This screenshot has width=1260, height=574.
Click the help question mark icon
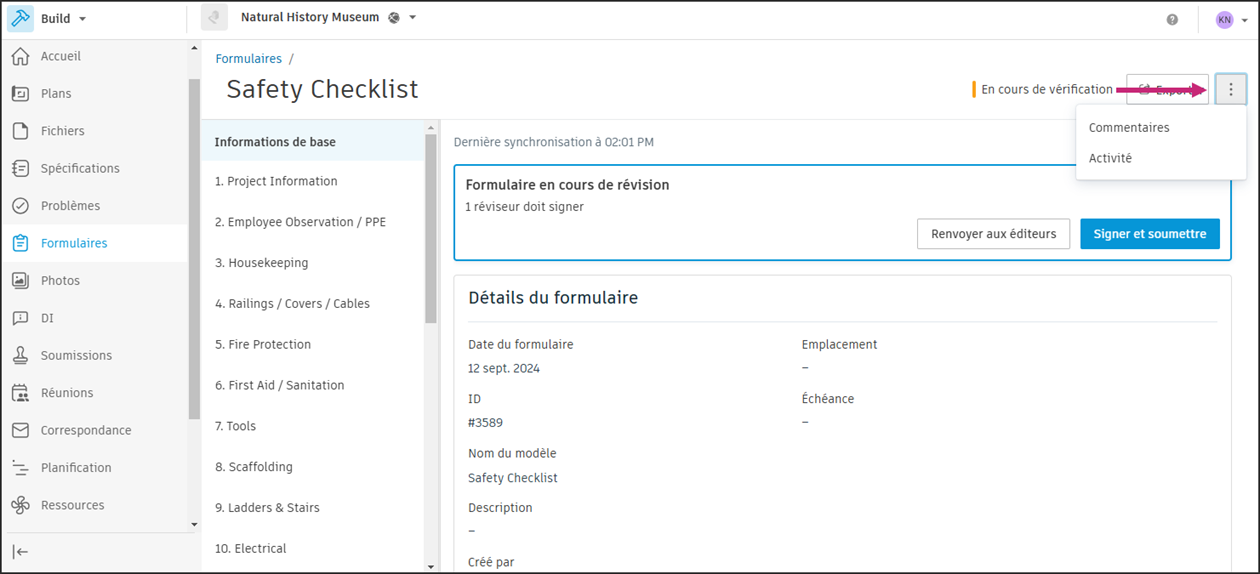(1172, 19)
